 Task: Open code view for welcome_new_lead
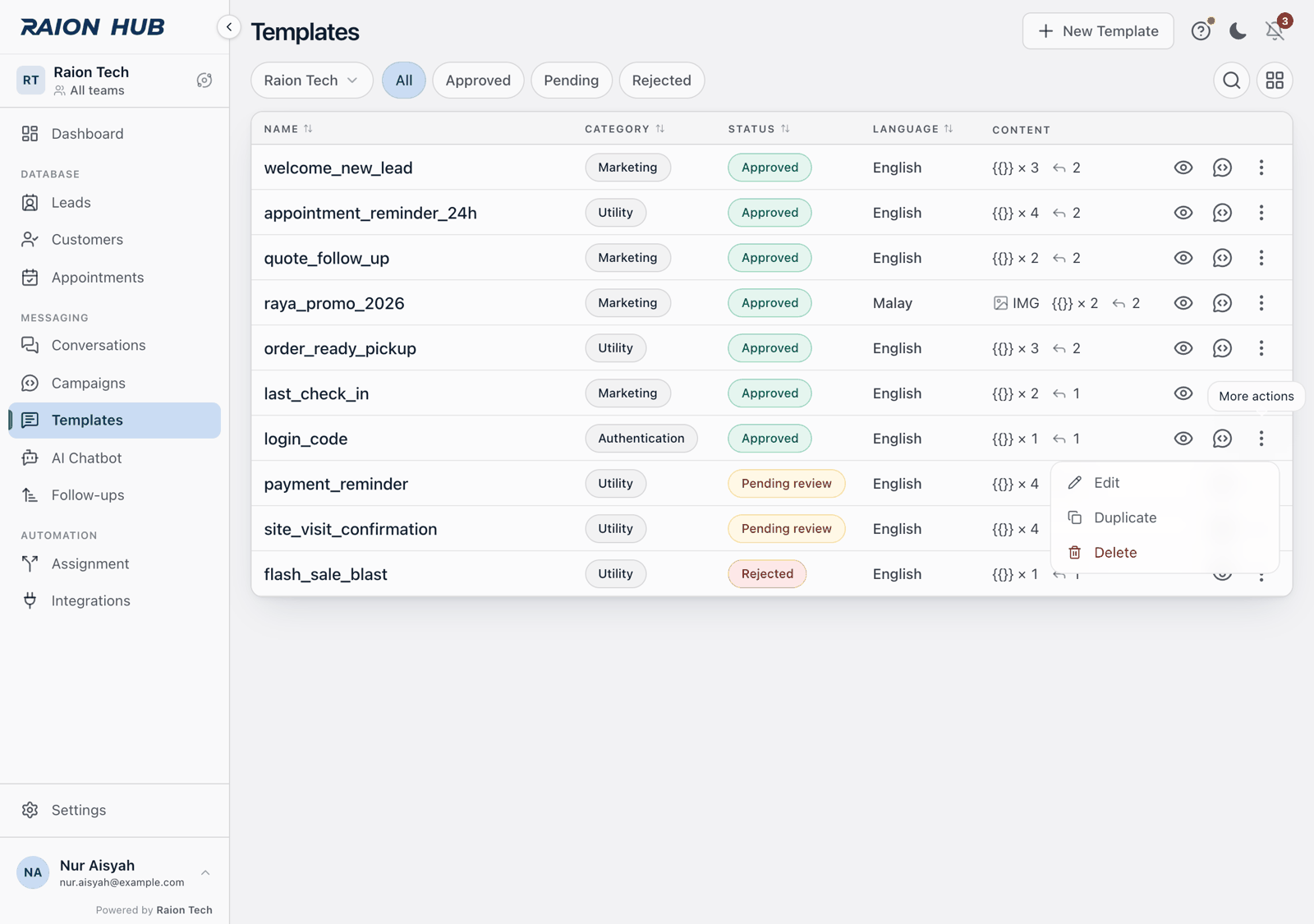[1222, 168]
